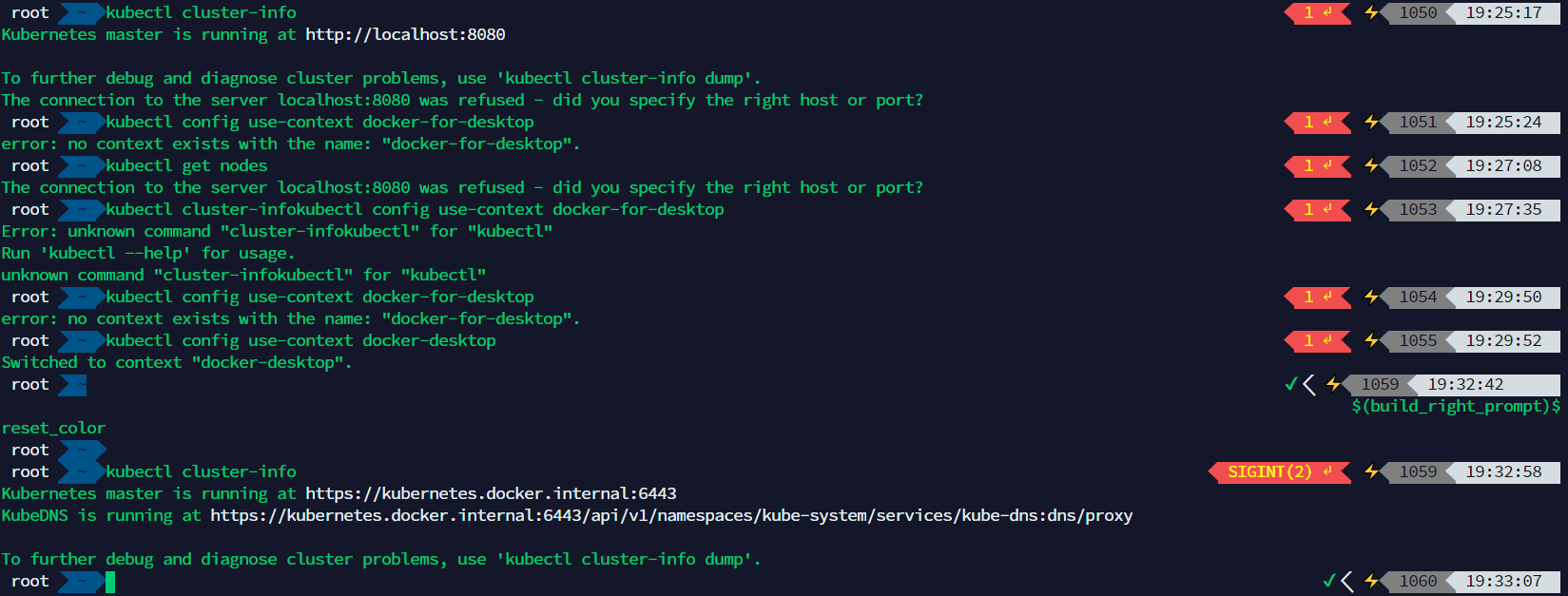Click the 19:27:35 time segment
This screenshot has width=1568, height=596.
tap(1503, 209)
